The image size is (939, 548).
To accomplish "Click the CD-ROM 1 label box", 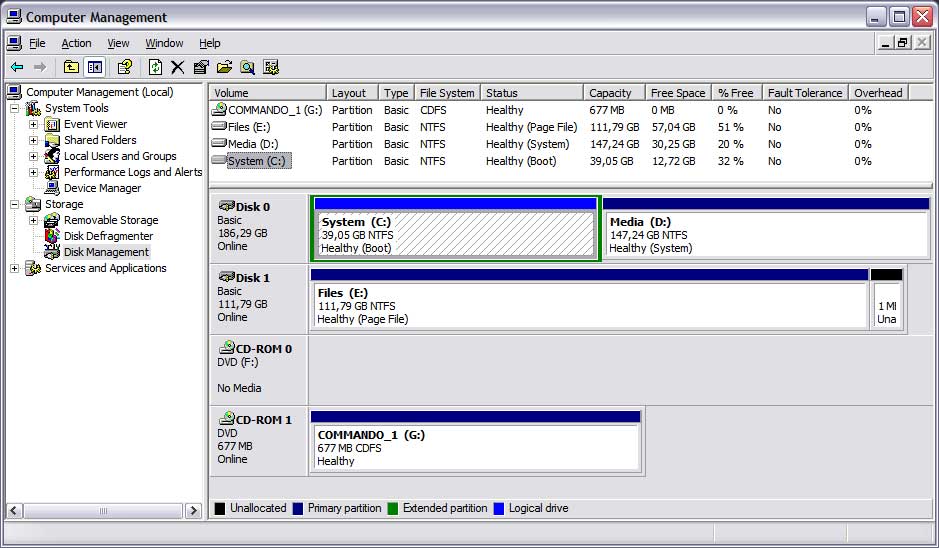I will (x=259, y=441).
